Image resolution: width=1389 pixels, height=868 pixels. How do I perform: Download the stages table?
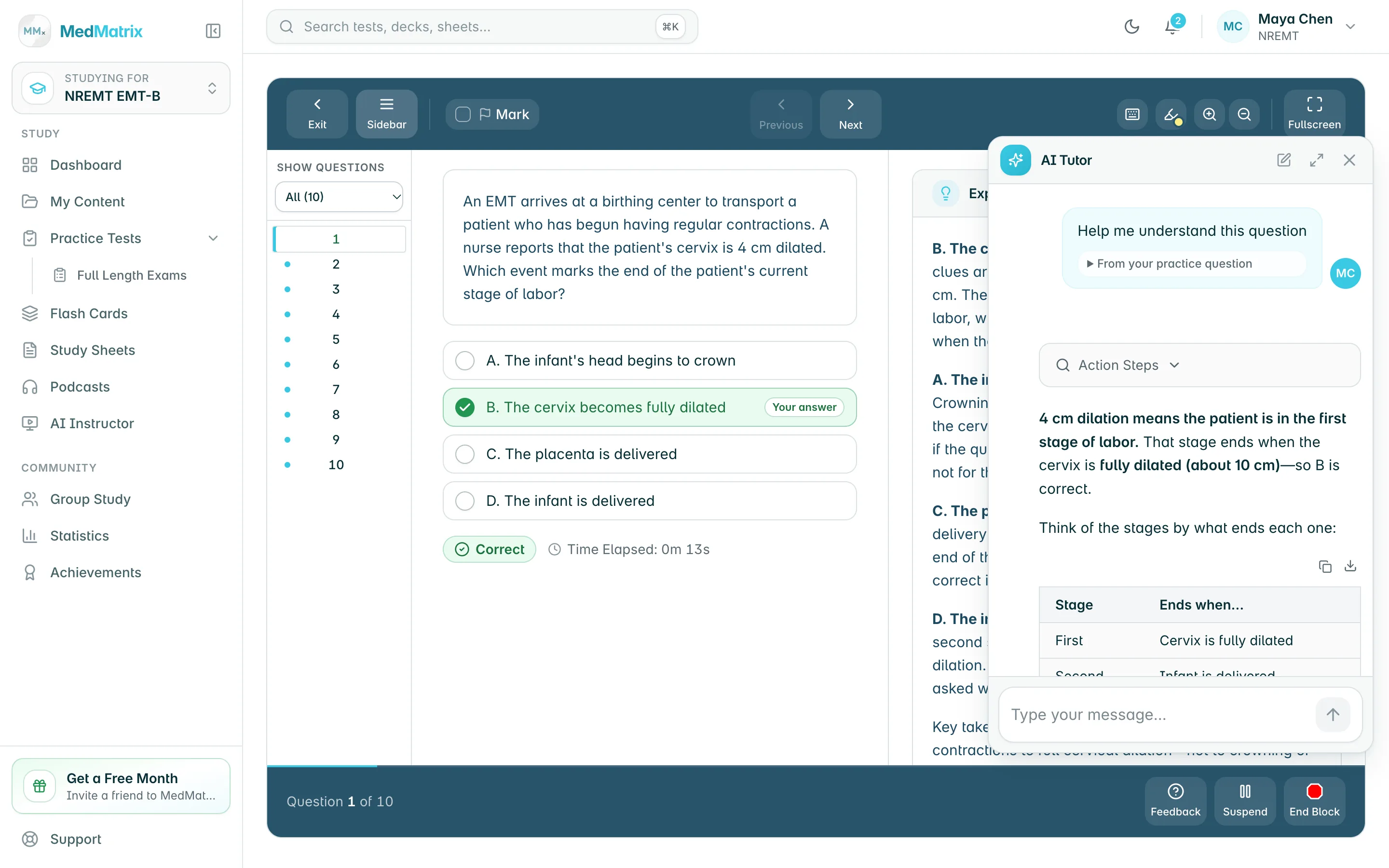[x=1350, y=567]
